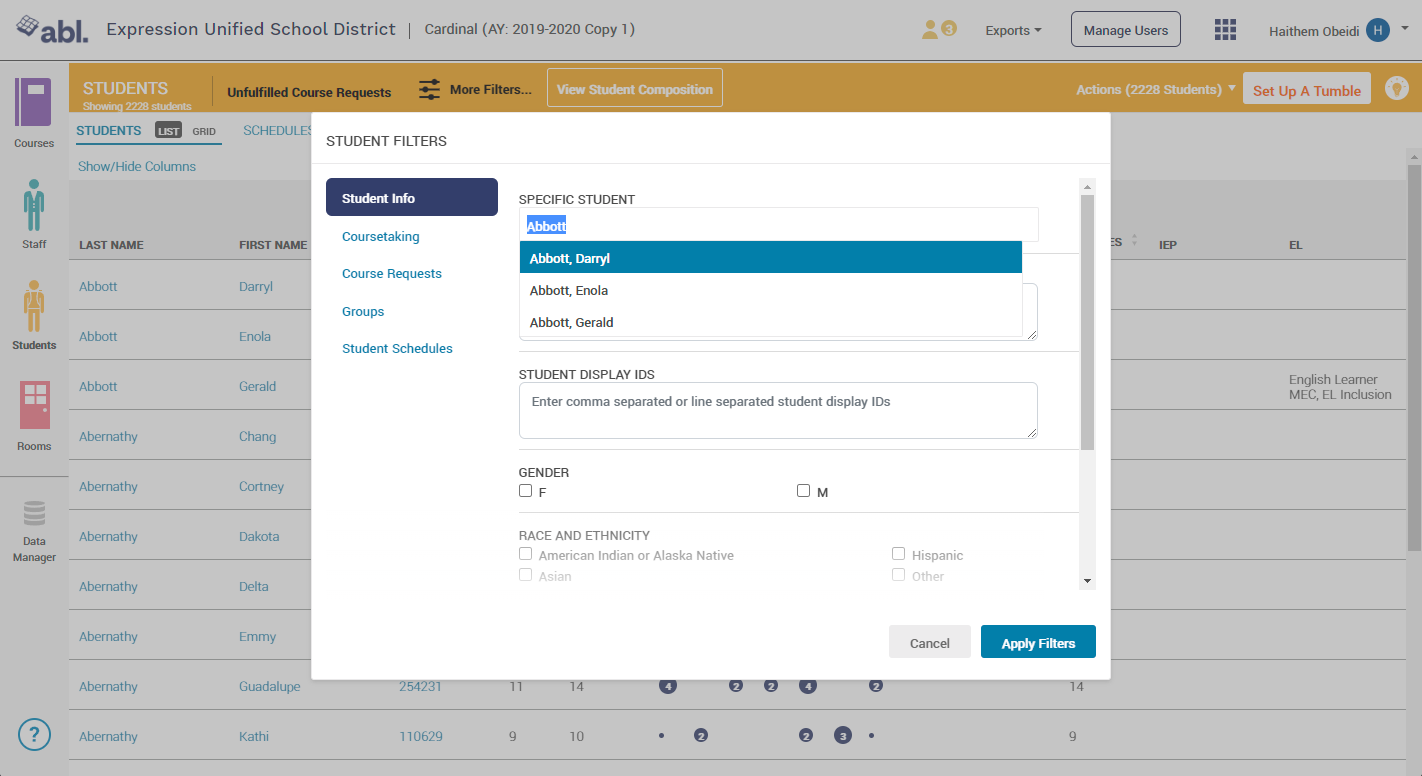1422x776 pixels.
Task: Expand the Exports dropdown
Action: [x=1013, y=31]
